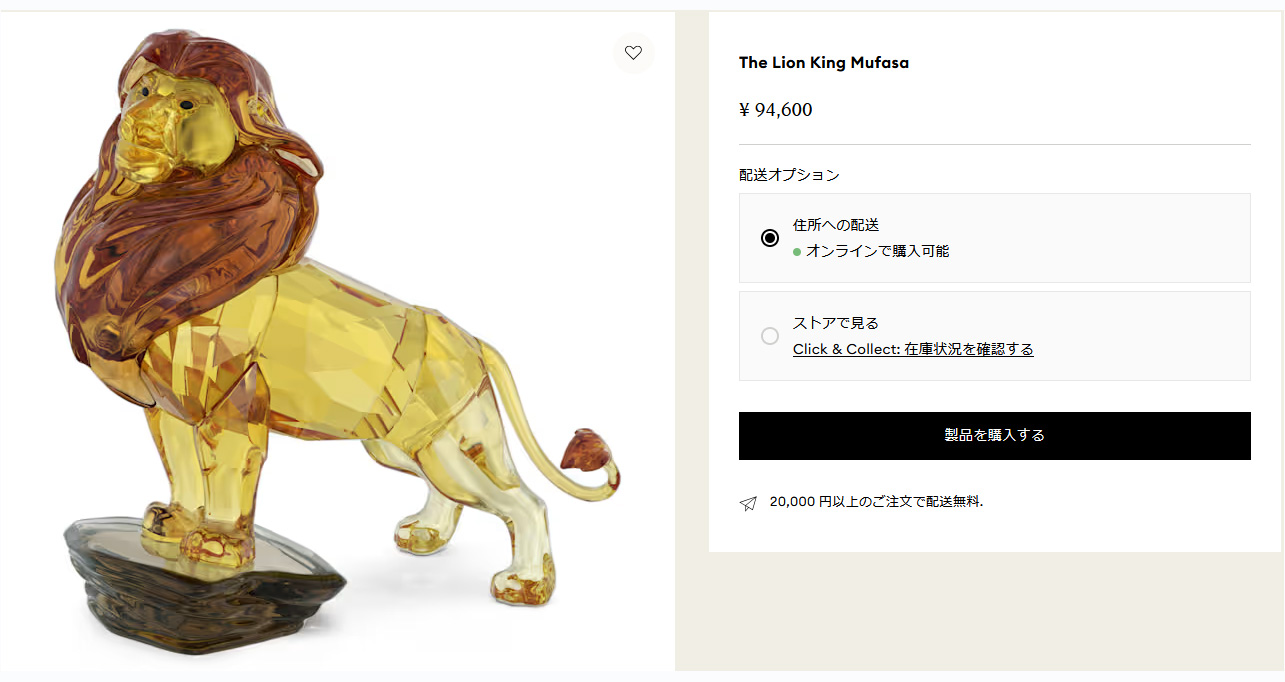The height and width of the screenshot is (682, 1285).
Task: Open Click & Collect 在庫状況を確認する link
Action: (912, 349)
